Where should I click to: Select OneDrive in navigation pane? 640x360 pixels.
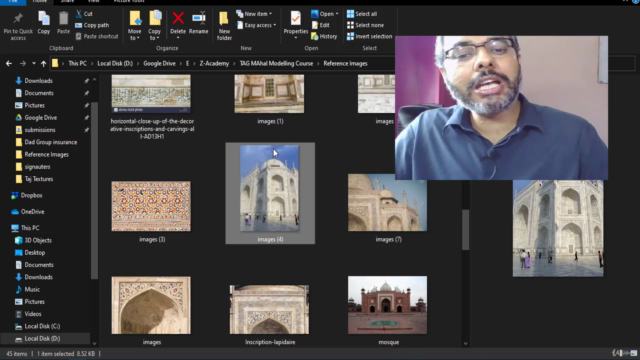click(x=32, y=211)
